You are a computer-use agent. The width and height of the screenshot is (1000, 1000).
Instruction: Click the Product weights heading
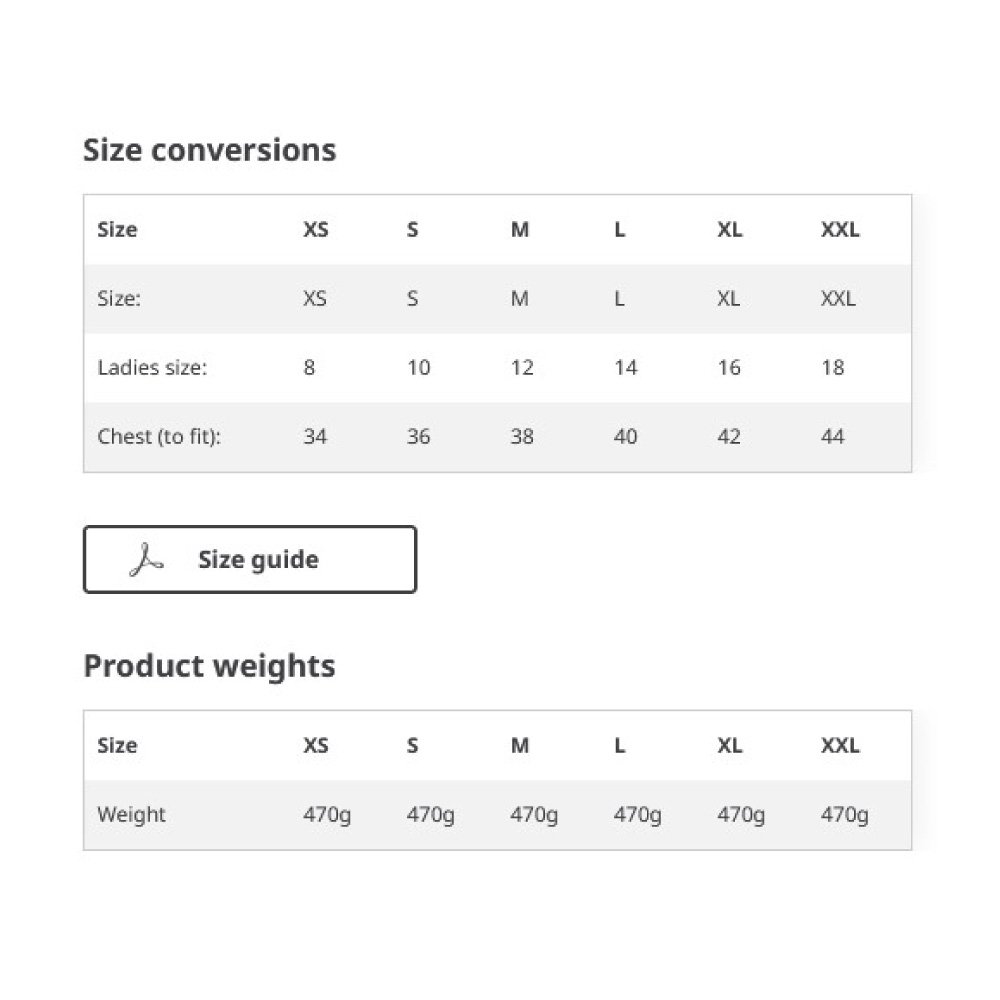(x=210, y=666)
